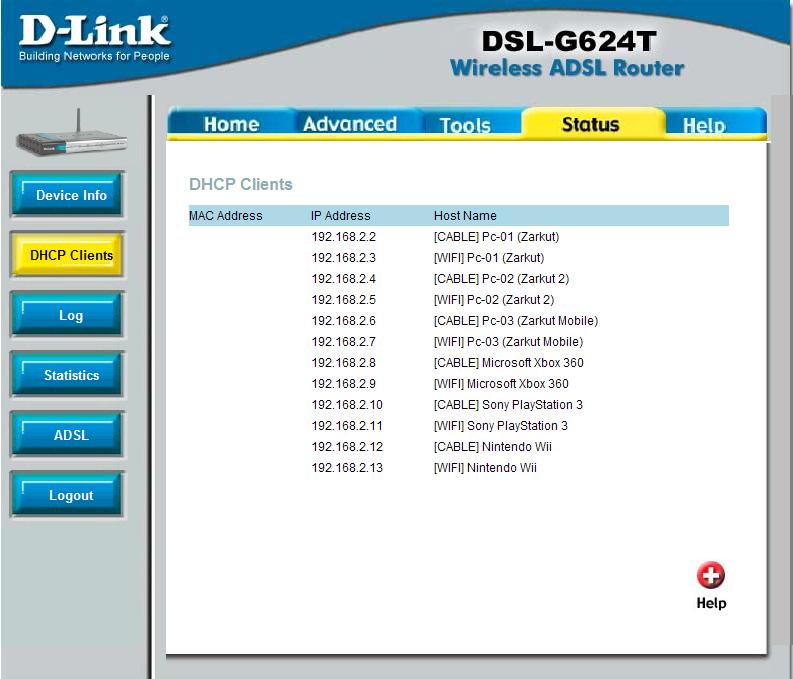Select IP address 192.168.2.8

[343, 363]
